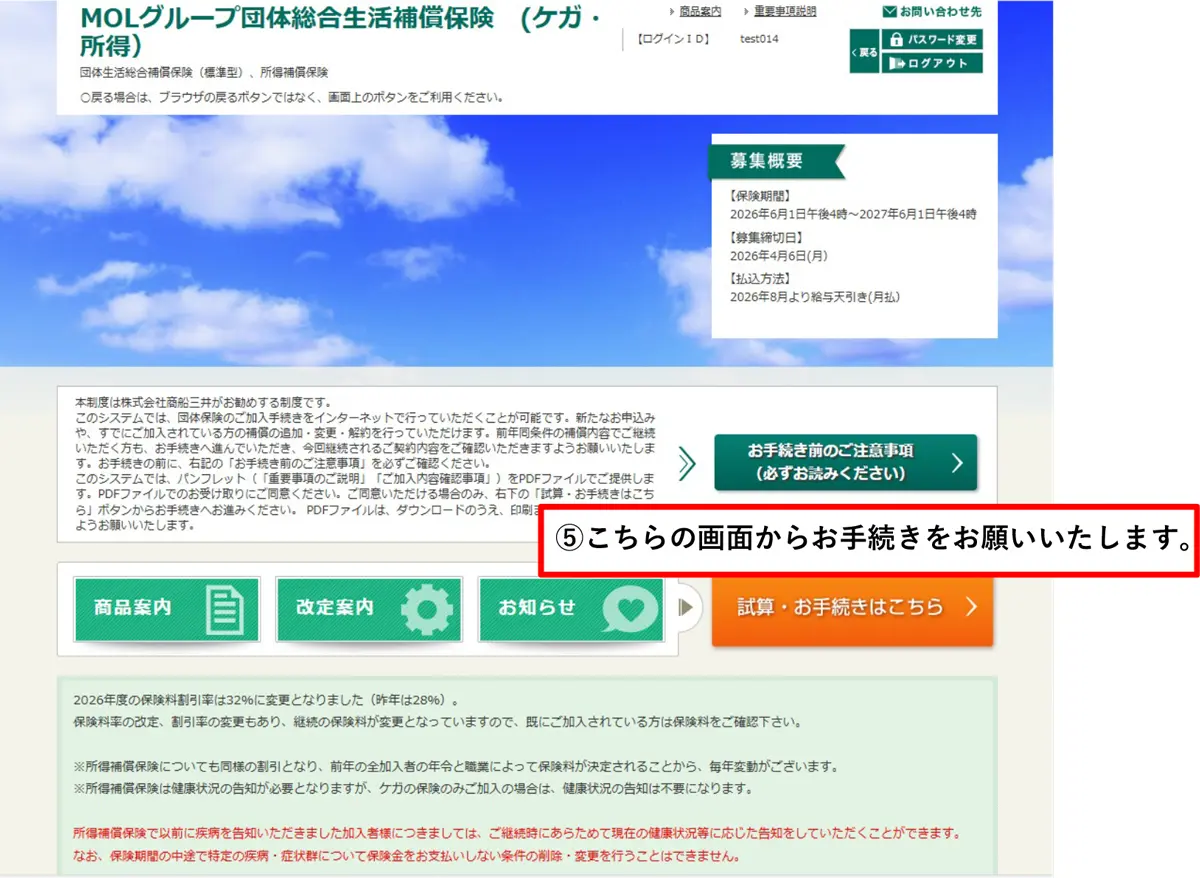Open the お問い合わせ先 mail icon

click(889, 11)
